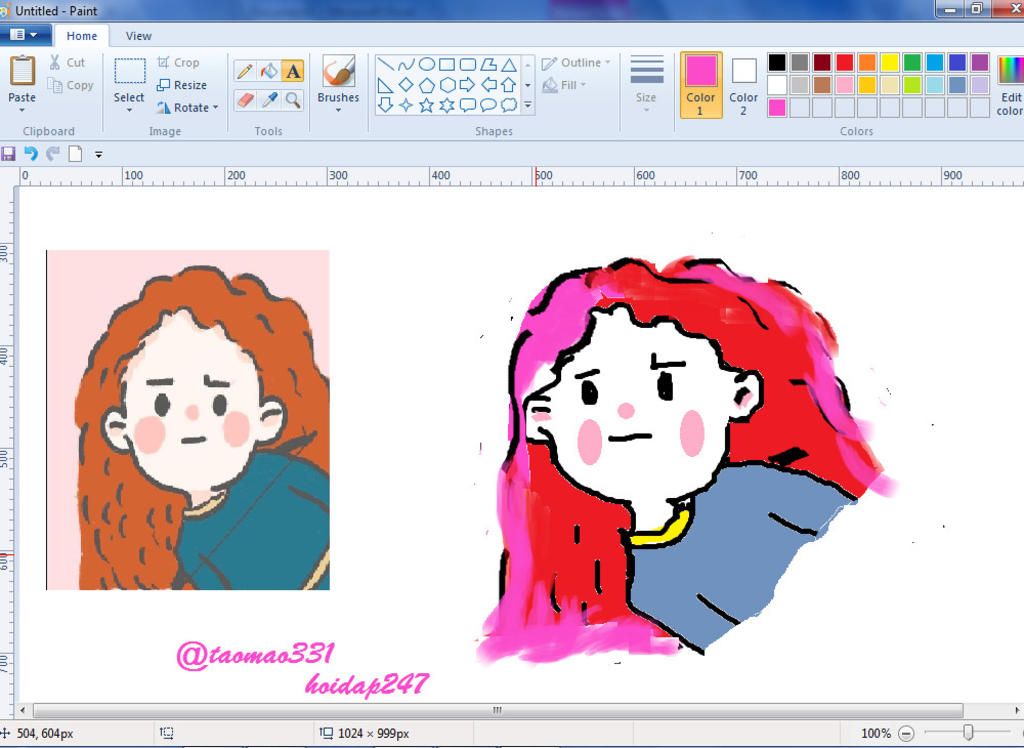
Task: Click the Cut scissors icon
Action: point(55,63)
